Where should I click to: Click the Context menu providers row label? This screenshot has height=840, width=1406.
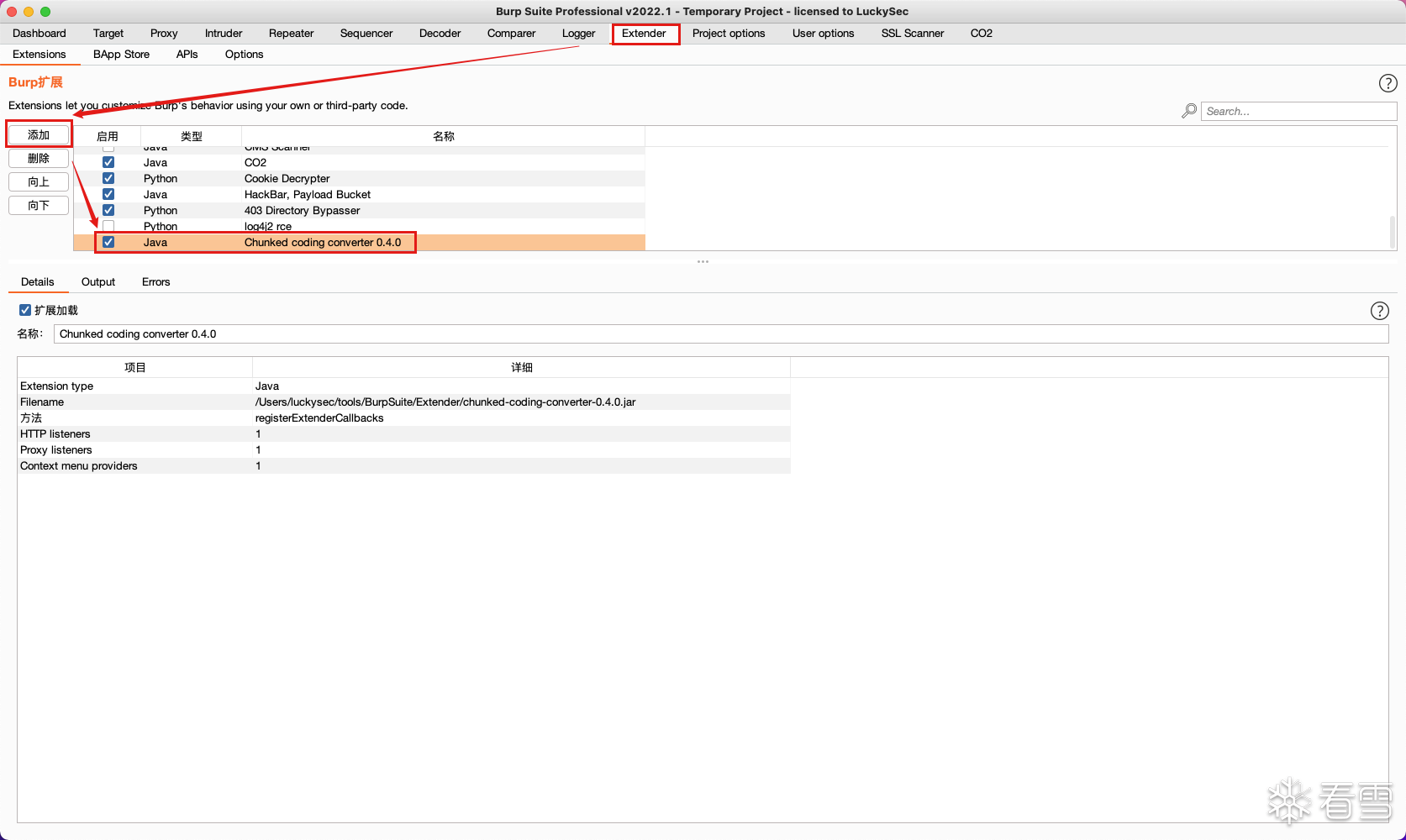pyautogui.click(x=79, y=466)
